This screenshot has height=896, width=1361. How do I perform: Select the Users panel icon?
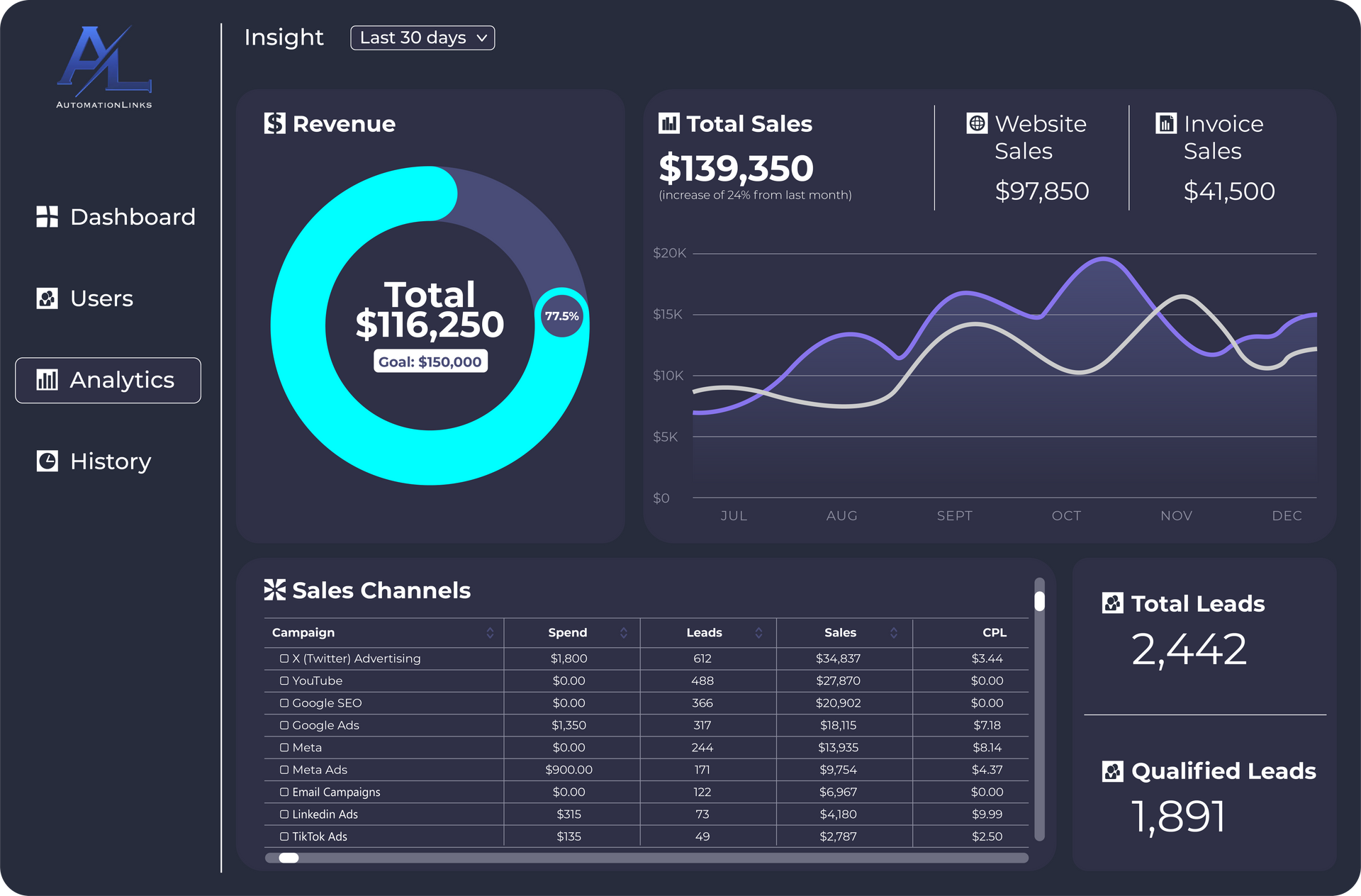click(45, 297)
